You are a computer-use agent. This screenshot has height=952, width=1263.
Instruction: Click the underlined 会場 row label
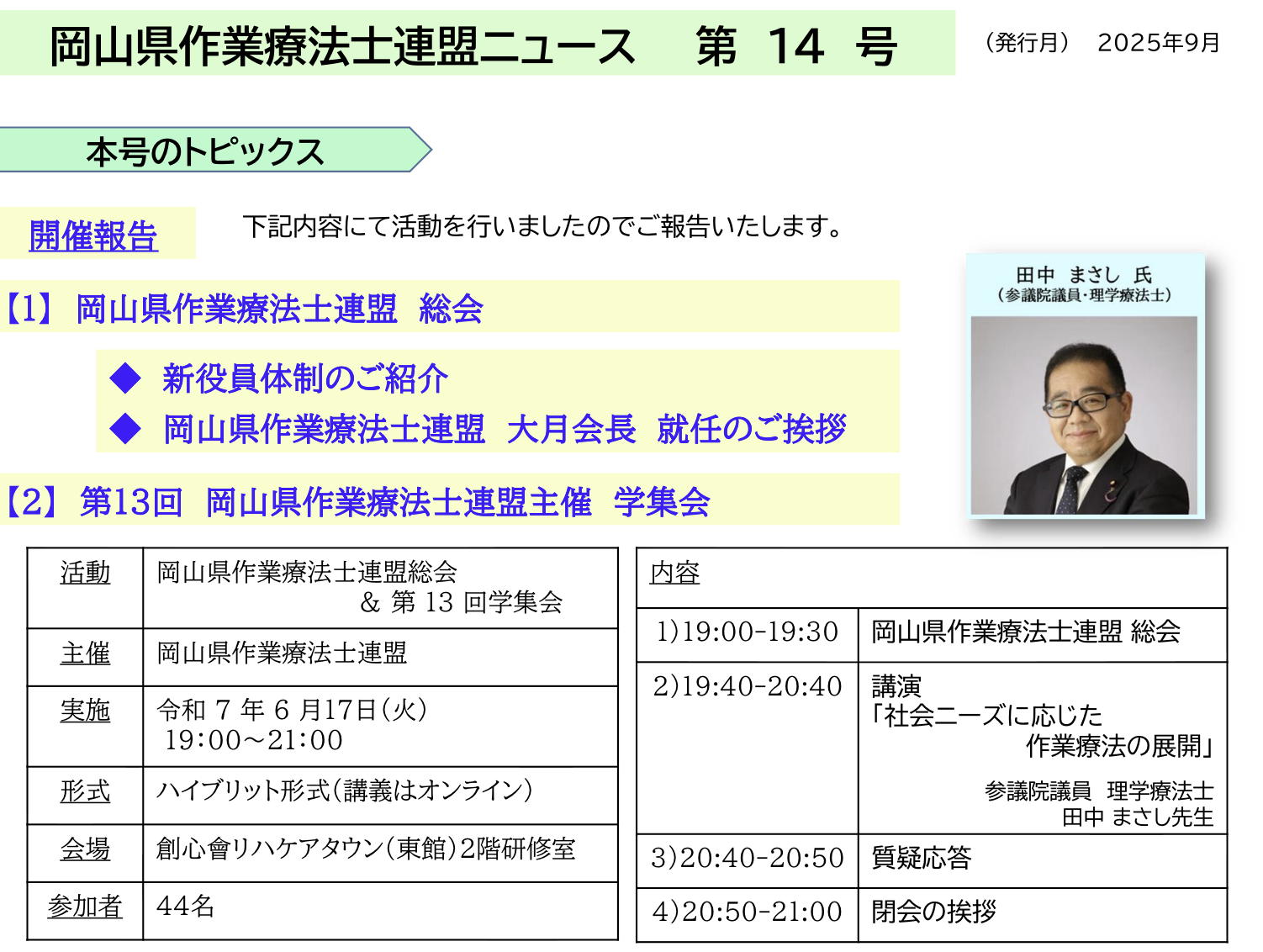(x=85, y=849)
